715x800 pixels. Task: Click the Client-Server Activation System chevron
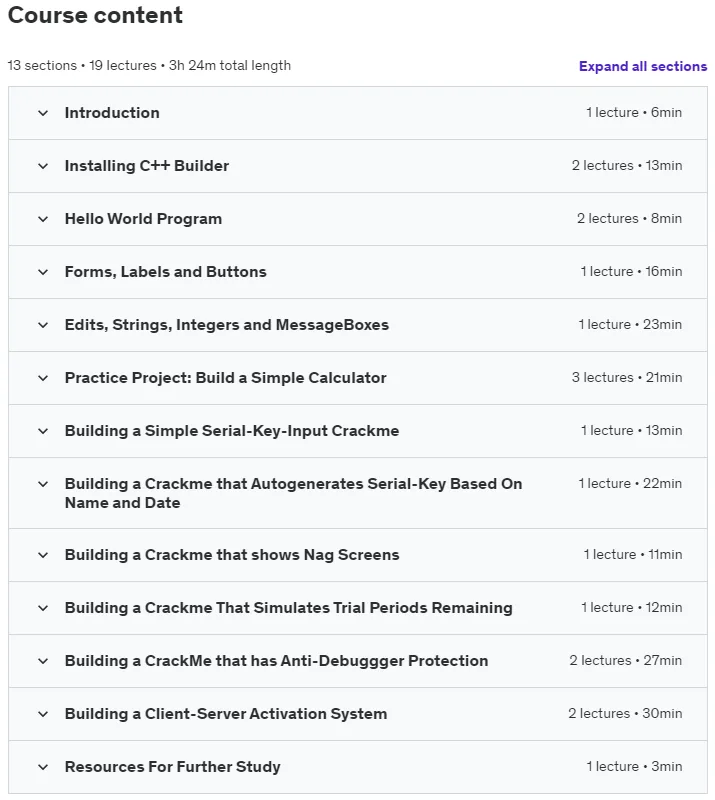coord(43,714)
